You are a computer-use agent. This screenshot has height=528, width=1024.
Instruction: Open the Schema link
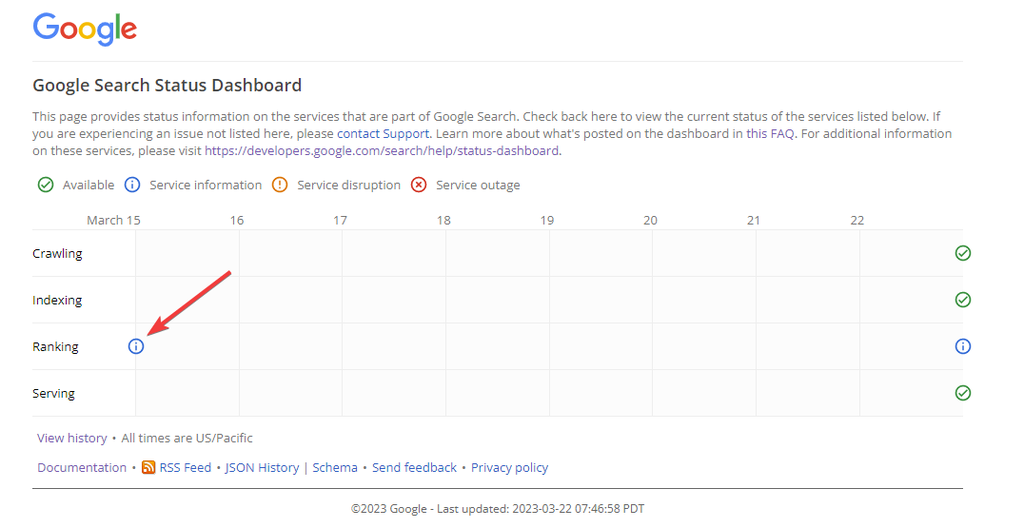pos(335,467)
